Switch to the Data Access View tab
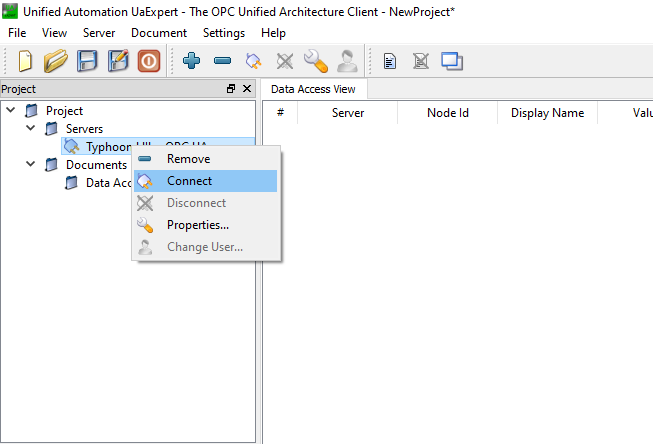Screen dimensions: 653x444 point(313,89)
